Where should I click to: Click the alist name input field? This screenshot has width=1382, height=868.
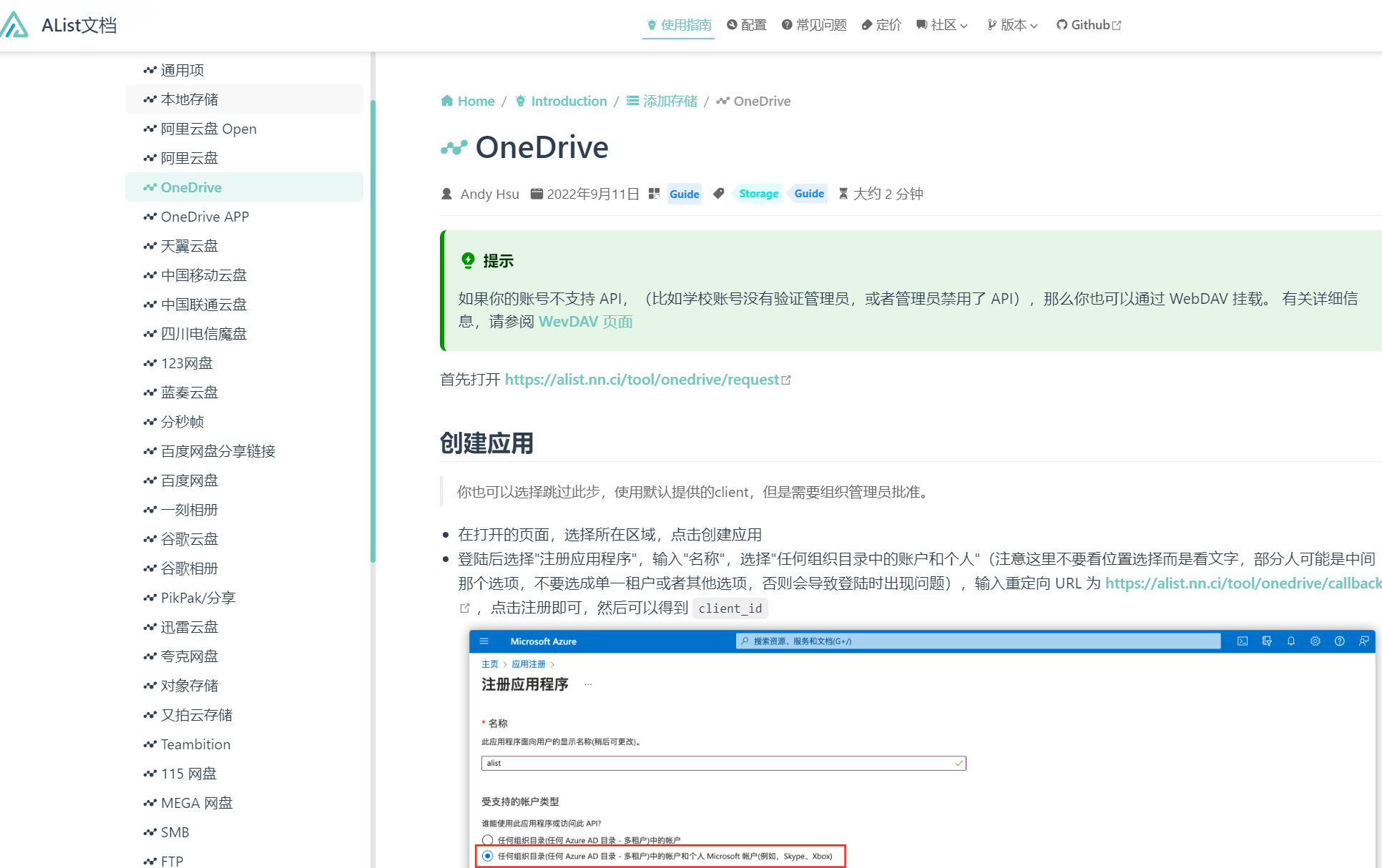point(723,764)
